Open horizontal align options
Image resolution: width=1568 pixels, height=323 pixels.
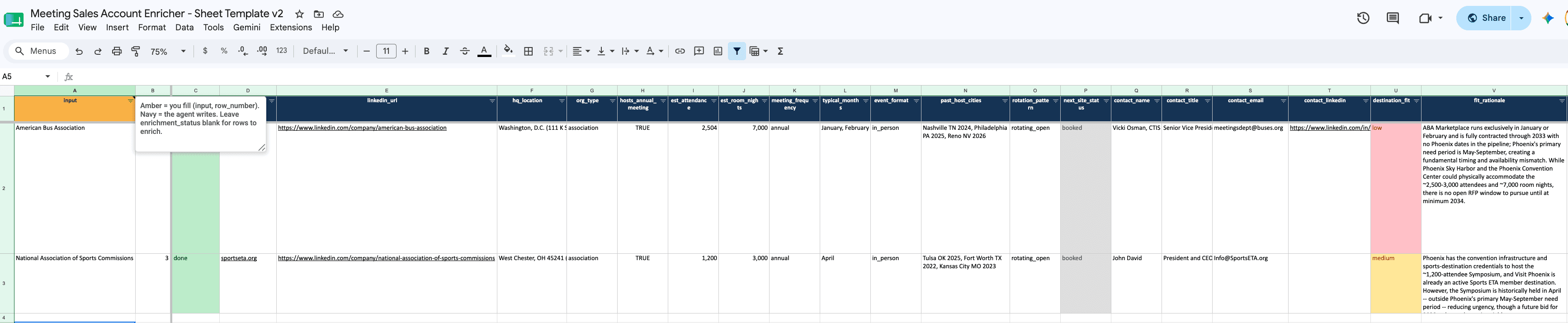coord(581,51)
